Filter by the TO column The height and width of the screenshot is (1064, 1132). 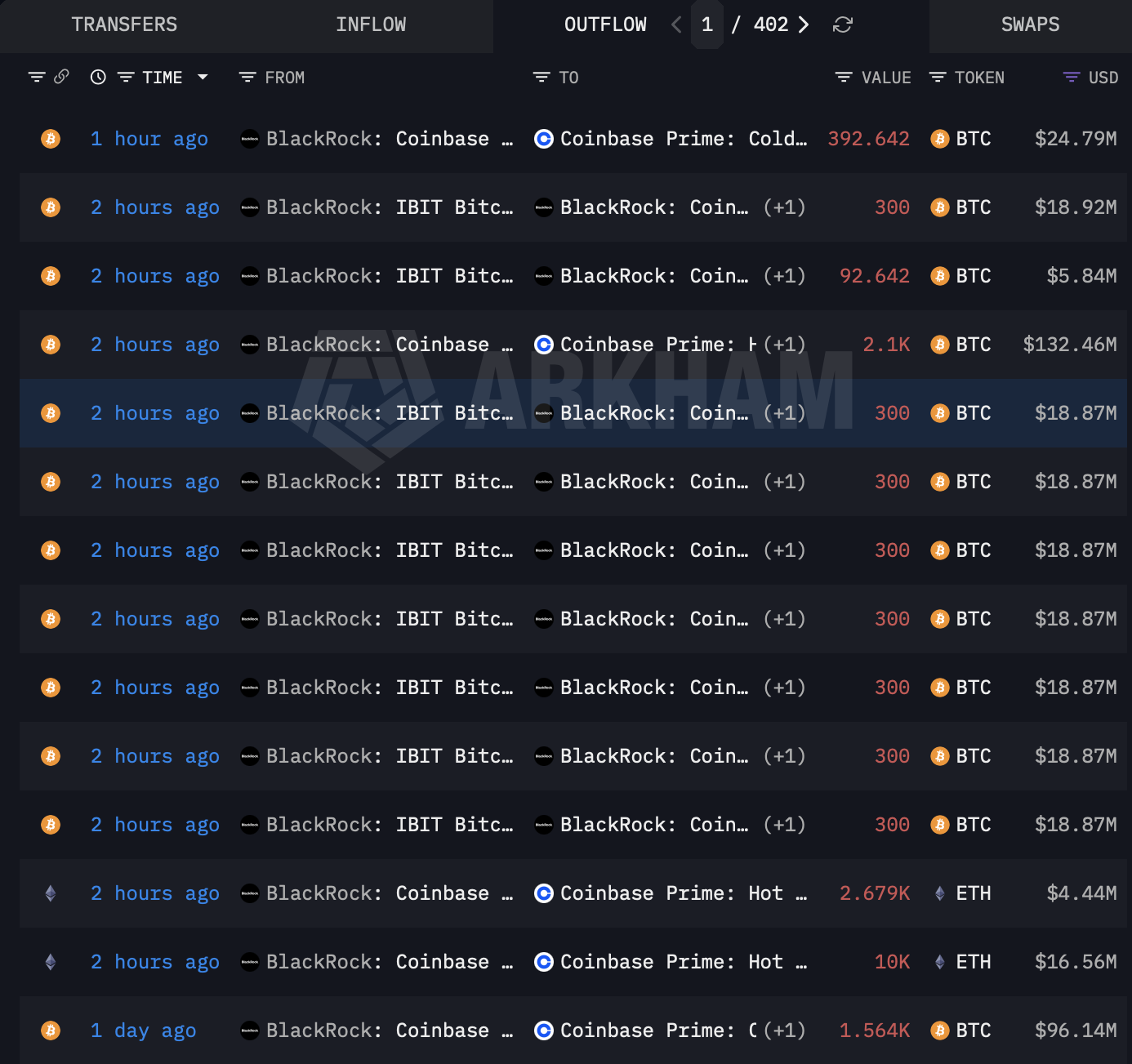541,78
